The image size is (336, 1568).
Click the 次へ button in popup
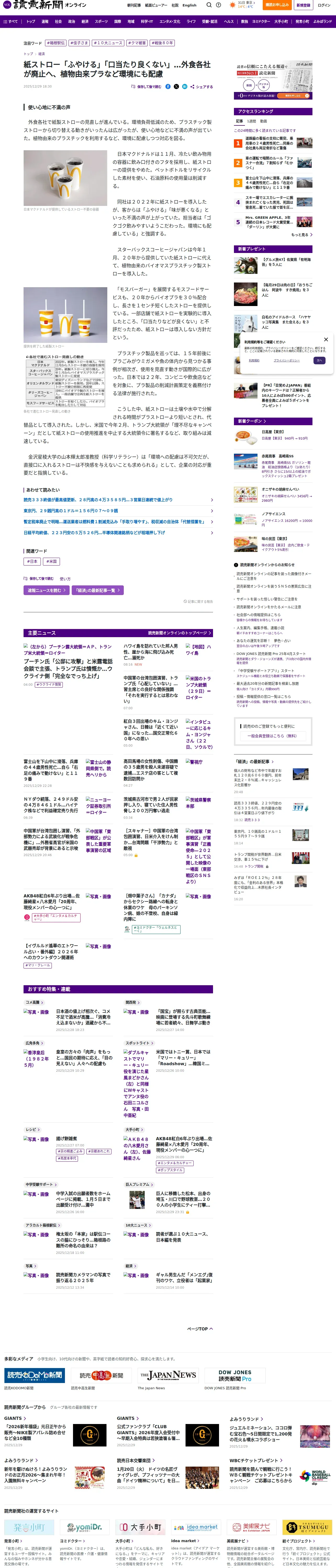pos(319,360)
